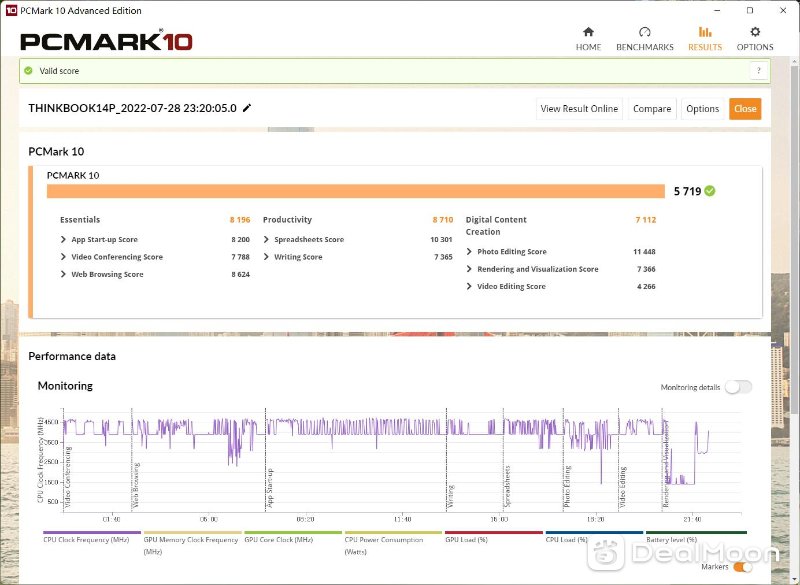
Task: Expand Writing Score row
Action: point(266,257)
